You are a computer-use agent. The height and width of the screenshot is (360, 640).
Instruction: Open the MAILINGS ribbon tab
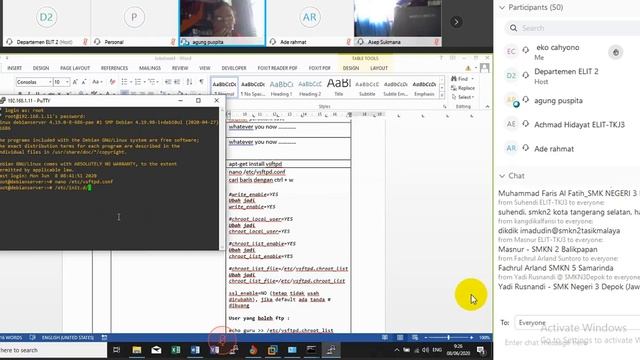[150, 68]
